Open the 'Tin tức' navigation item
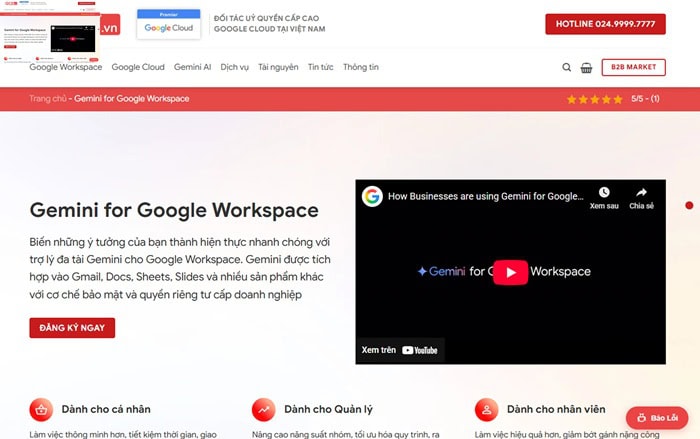This screenshot has width=700, height=439. pos(321,68)
